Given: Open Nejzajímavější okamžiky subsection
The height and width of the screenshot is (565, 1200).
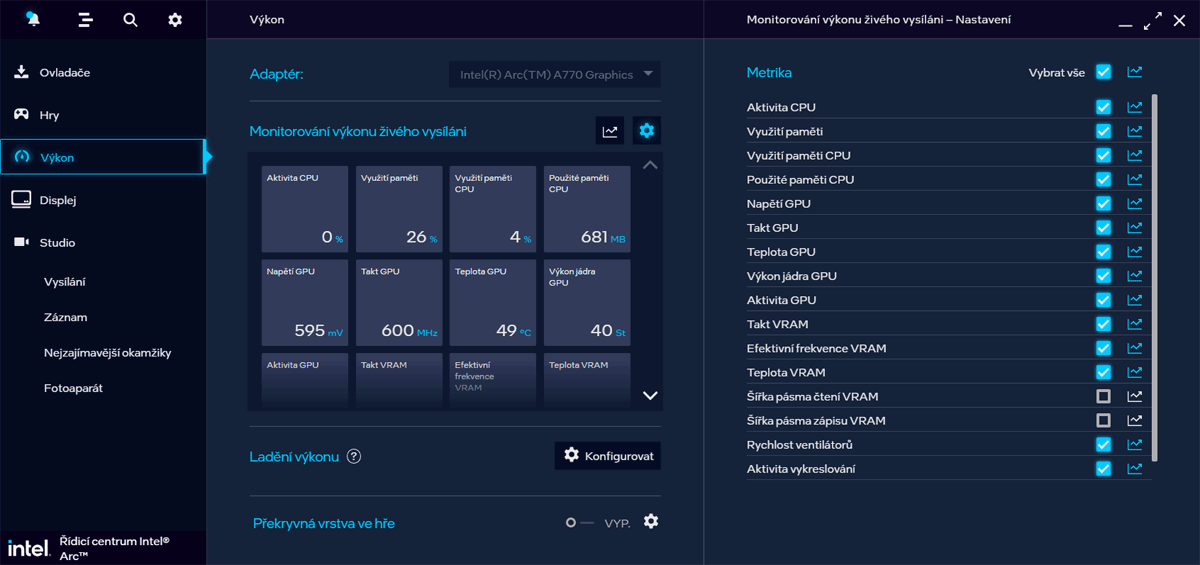Looking at the screenshot, I should 108,353.
